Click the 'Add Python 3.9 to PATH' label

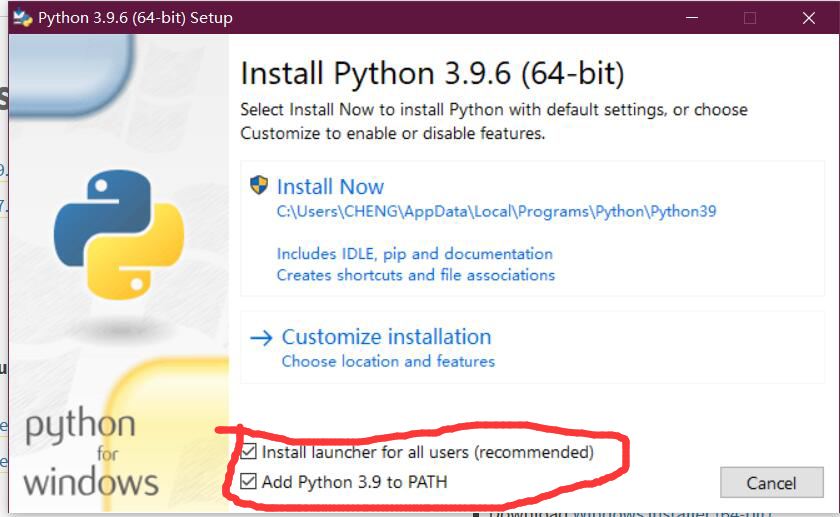(354, 482)
